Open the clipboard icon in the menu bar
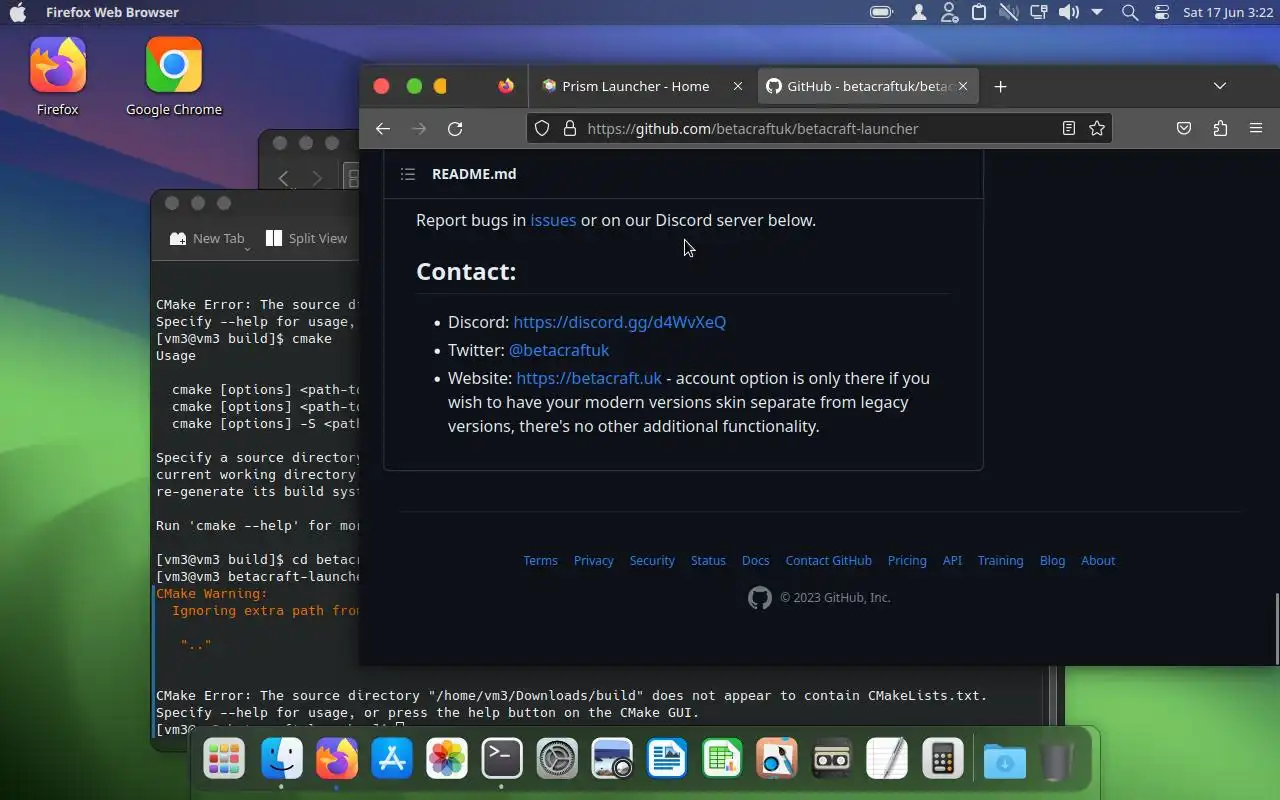Image resolution: width=1280 pixels, height=800 pixels. point(979,13)
